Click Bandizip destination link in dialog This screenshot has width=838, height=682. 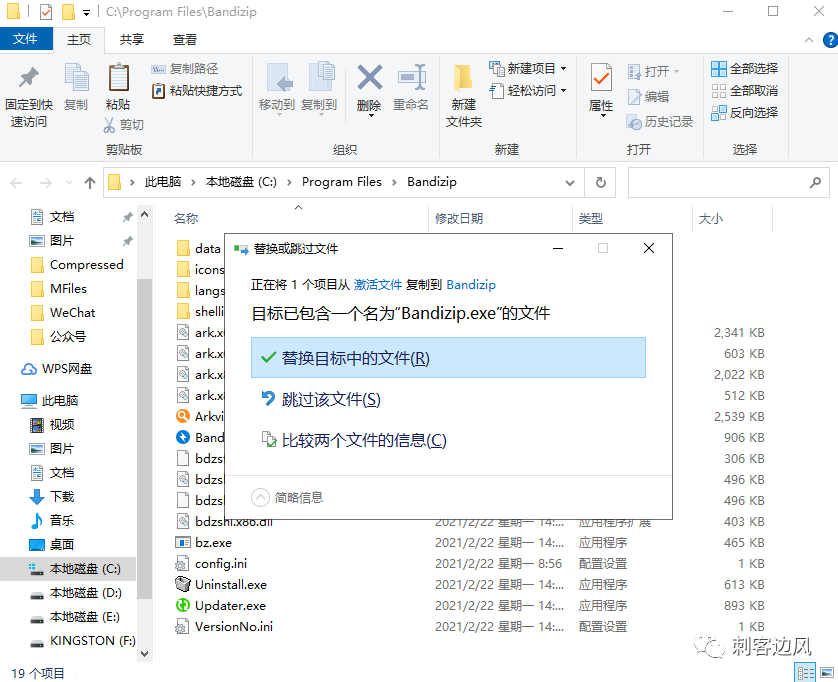point(471,285)
